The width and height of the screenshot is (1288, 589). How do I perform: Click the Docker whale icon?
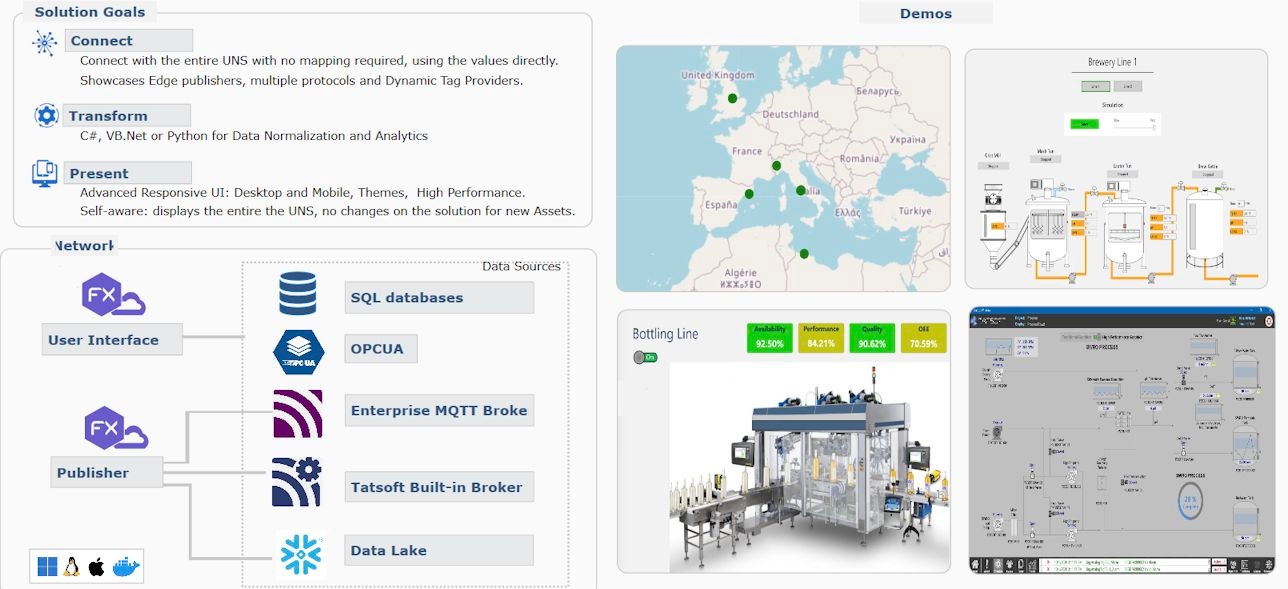point(126,566)
